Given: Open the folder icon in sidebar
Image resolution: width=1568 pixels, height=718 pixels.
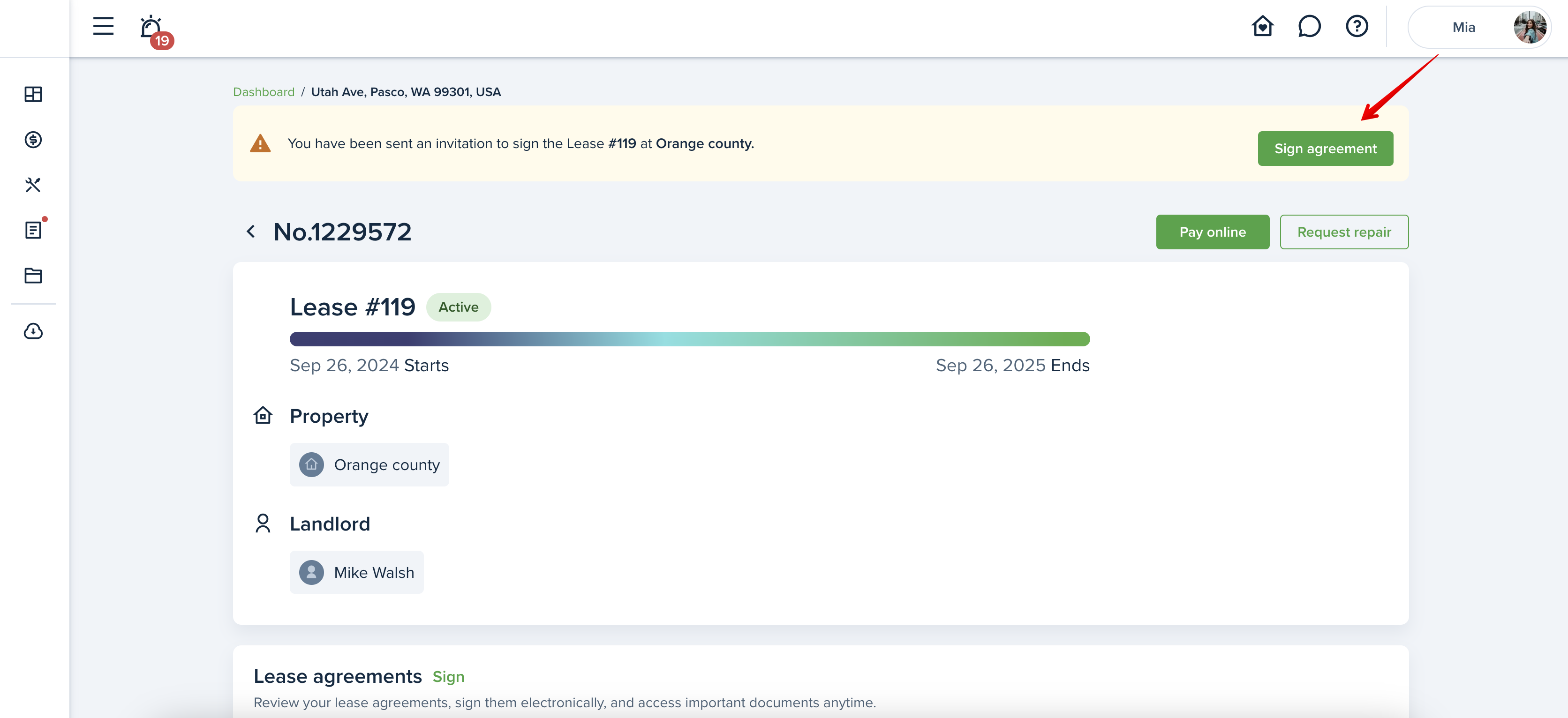Looking at the screenshot, I should pos(33,276).
